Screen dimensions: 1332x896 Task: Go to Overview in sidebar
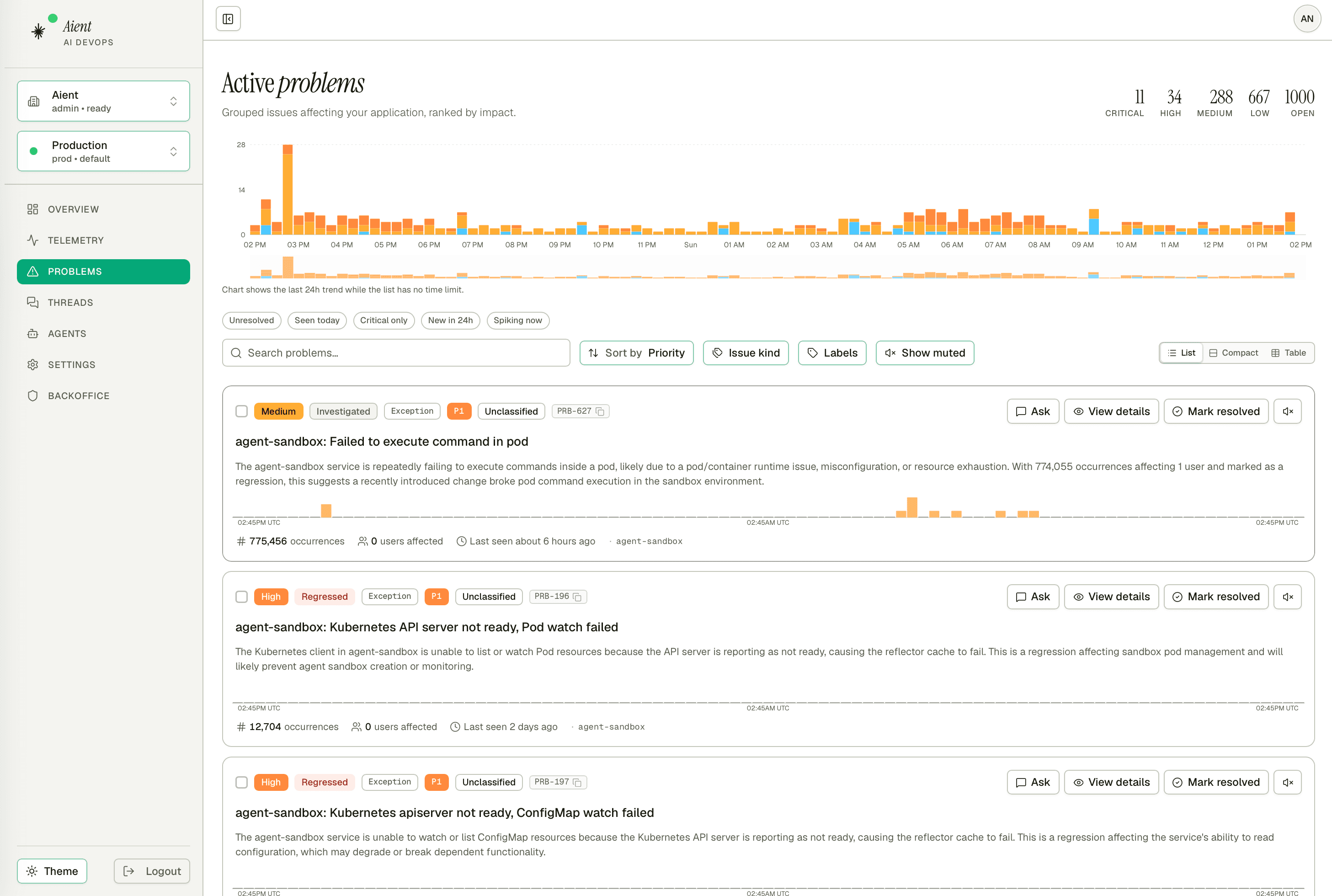pyautogui.click(x=103, y=209)
